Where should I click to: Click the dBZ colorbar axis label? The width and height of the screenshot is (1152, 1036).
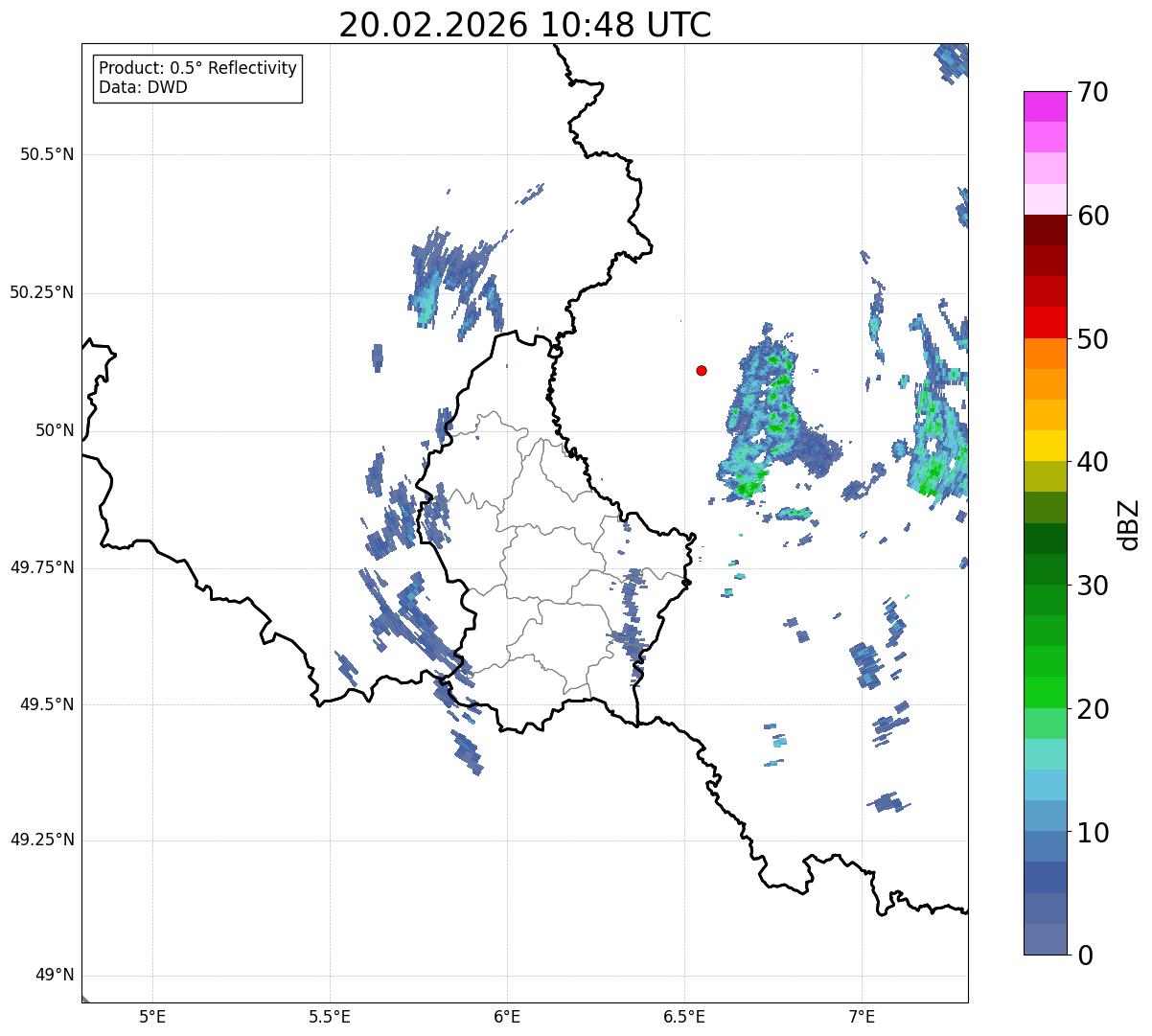[x=1129, y=523]
